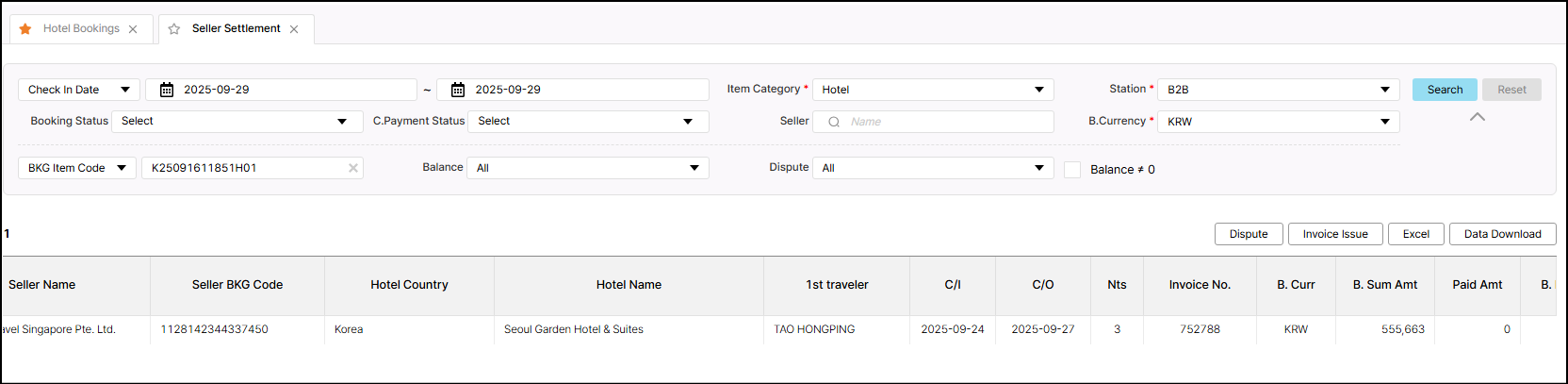Click the outline star on Seller Settlement tab
This screenshot has height=384, width=1568.
(x=174, y=29)
